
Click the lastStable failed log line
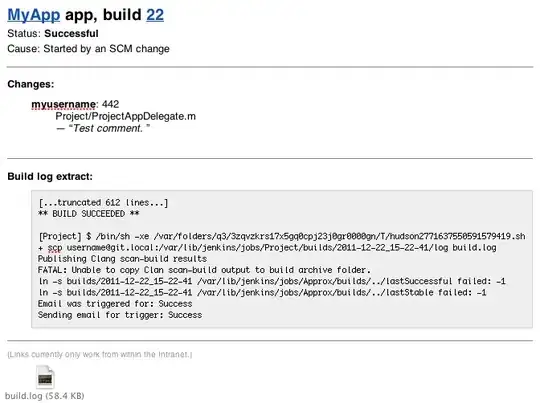point(262,293)
